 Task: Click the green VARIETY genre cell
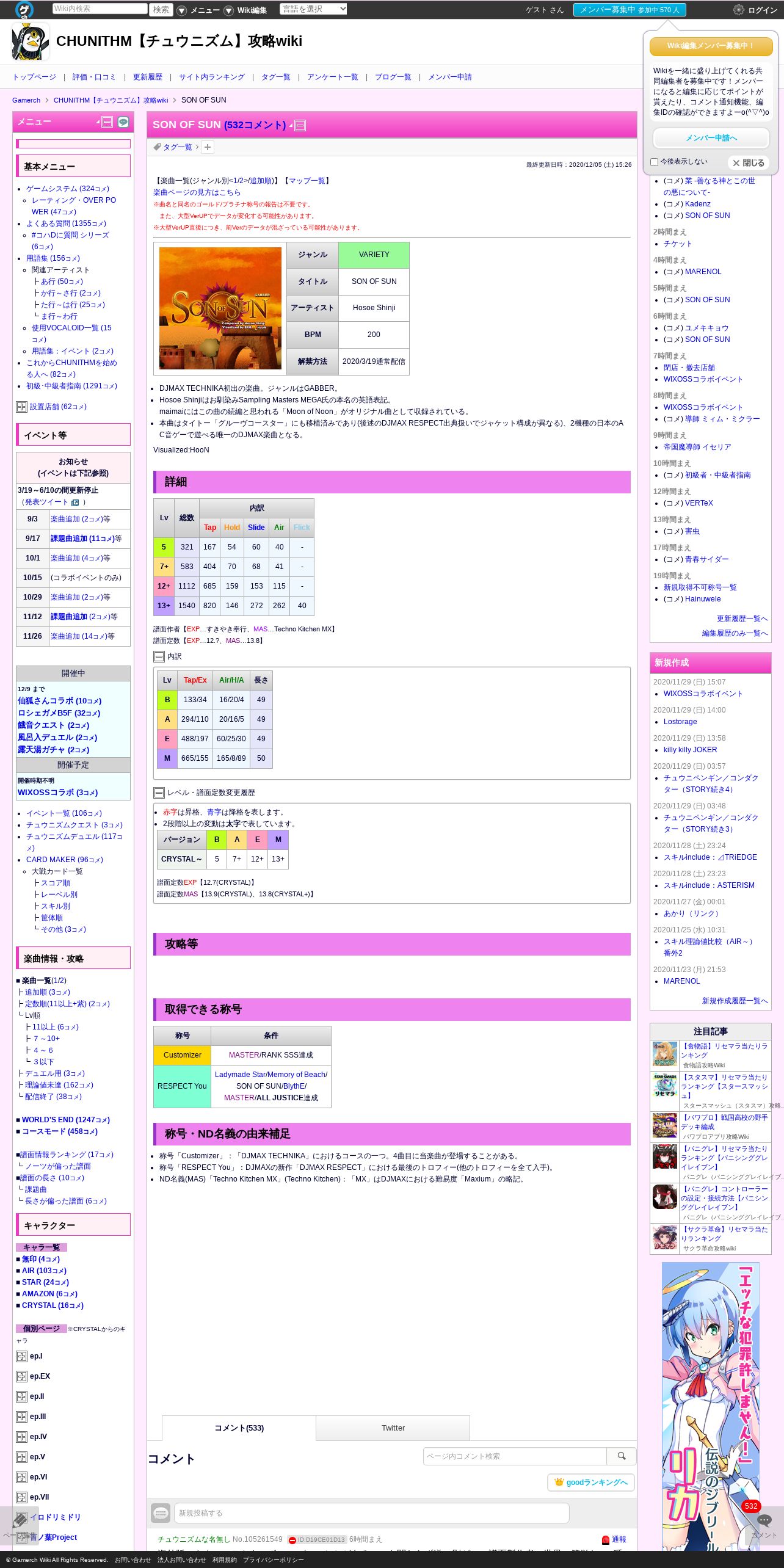coord(374,255)
